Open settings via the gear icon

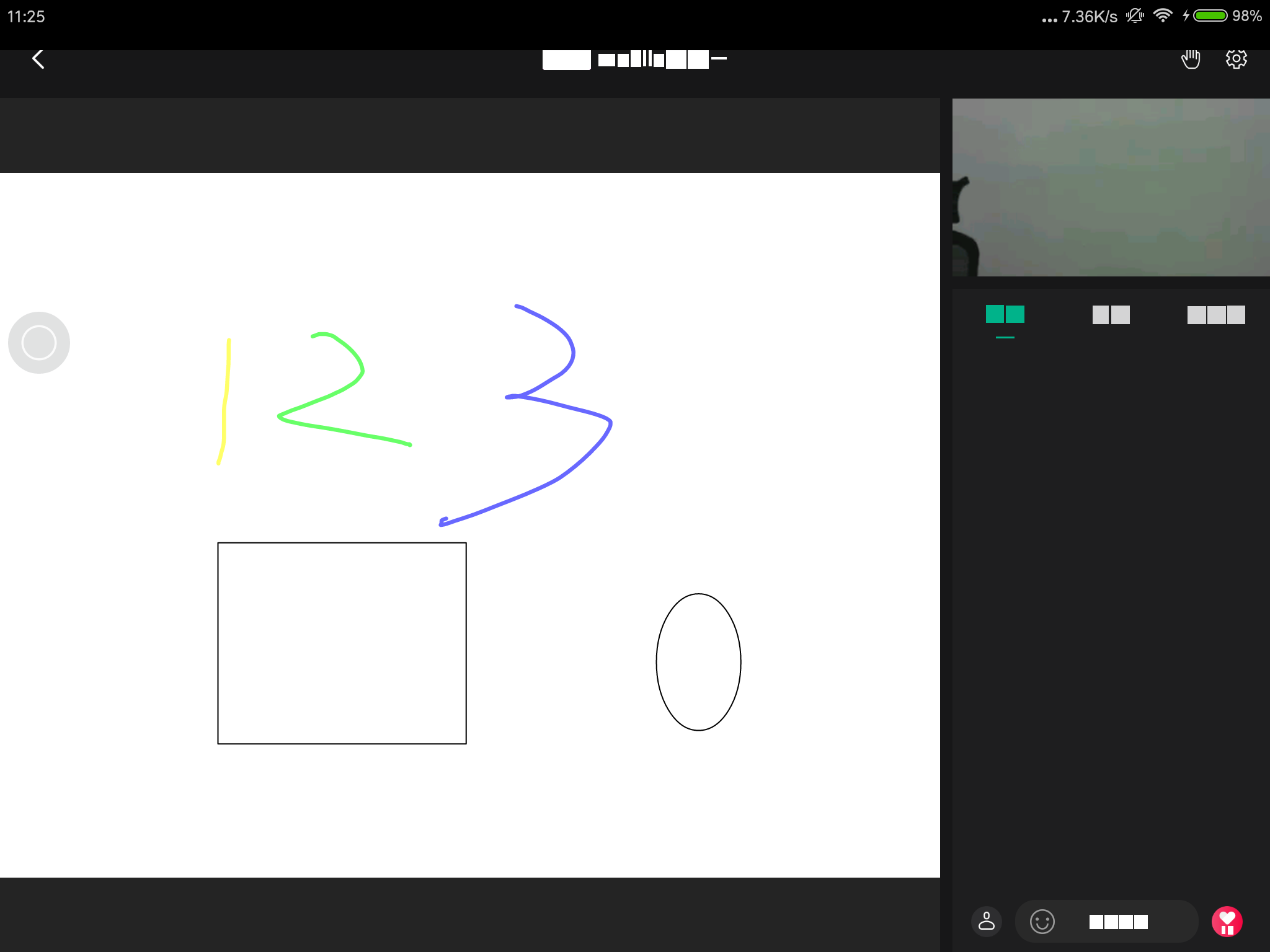coord(1236,59)
